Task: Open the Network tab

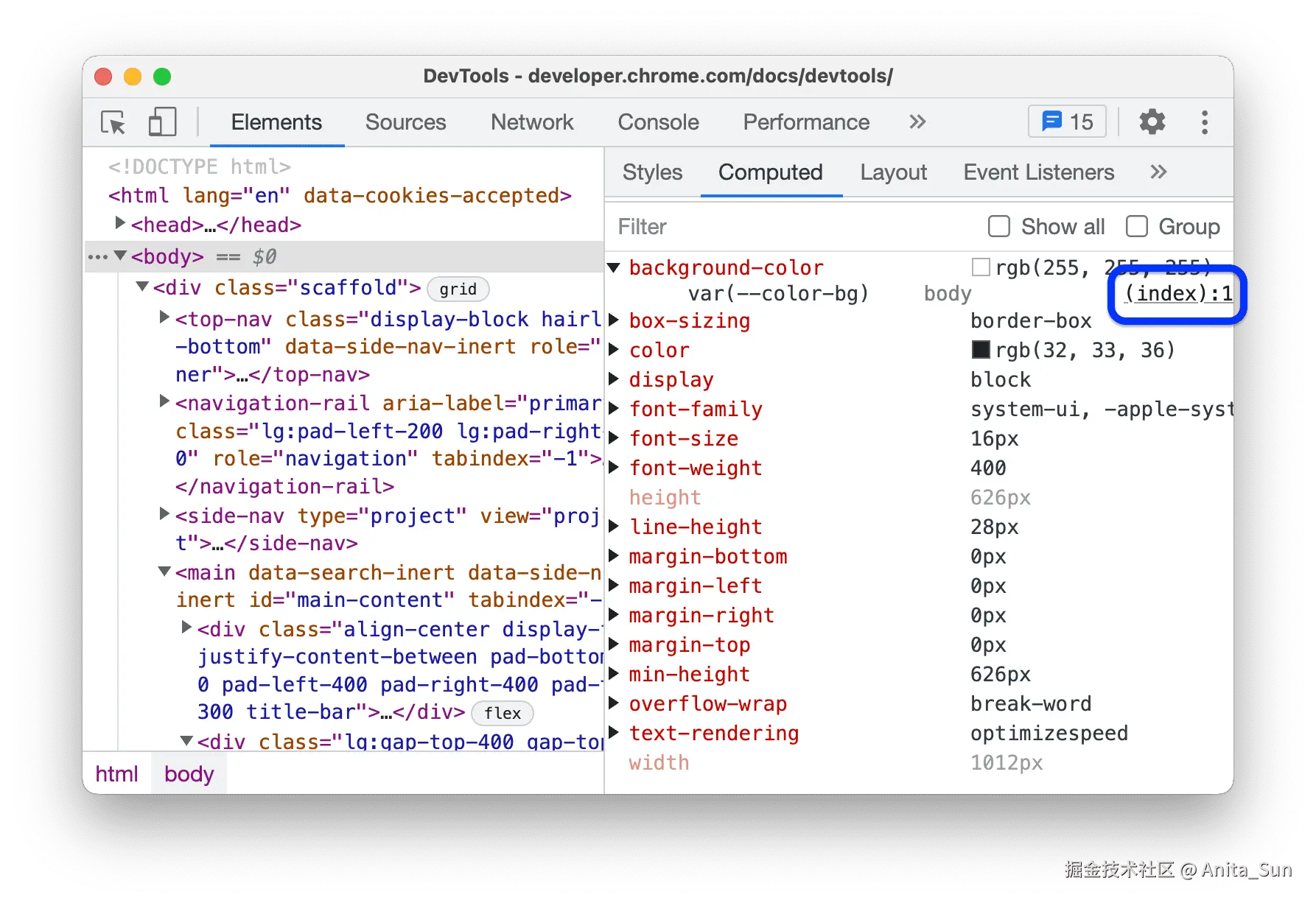Action: coord(532,122)
